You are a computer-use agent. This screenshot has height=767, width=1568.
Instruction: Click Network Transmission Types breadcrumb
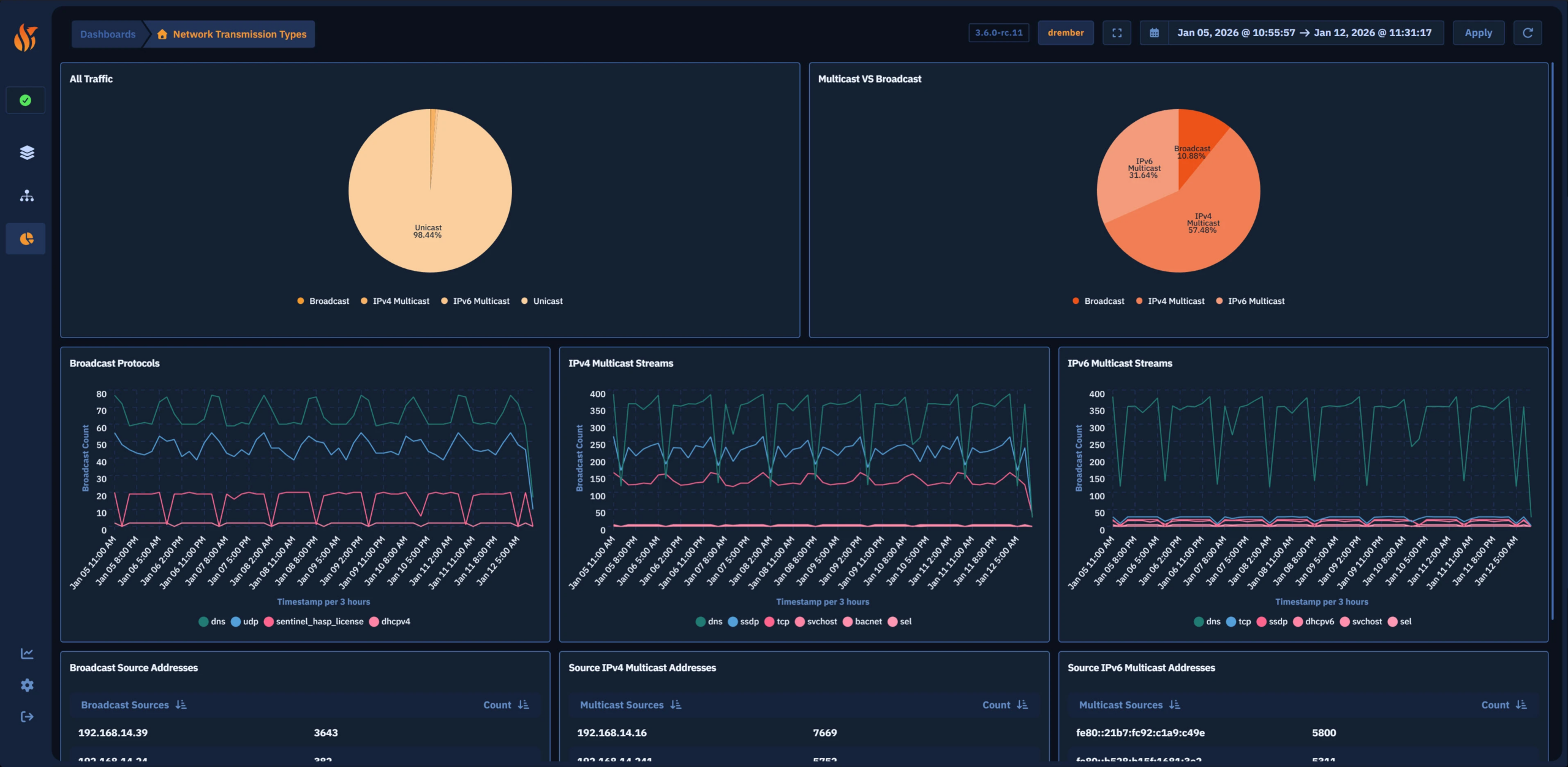[x=239, y=34]
